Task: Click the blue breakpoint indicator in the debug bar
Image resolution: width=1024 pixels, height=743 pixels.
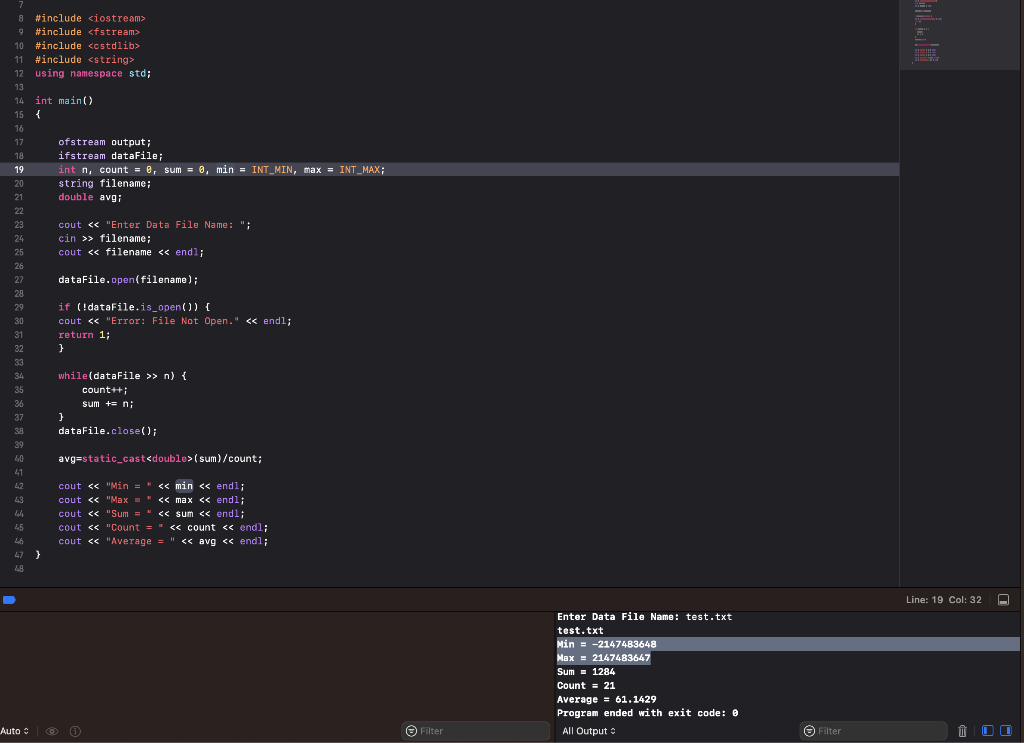Action: pos(10,599)
